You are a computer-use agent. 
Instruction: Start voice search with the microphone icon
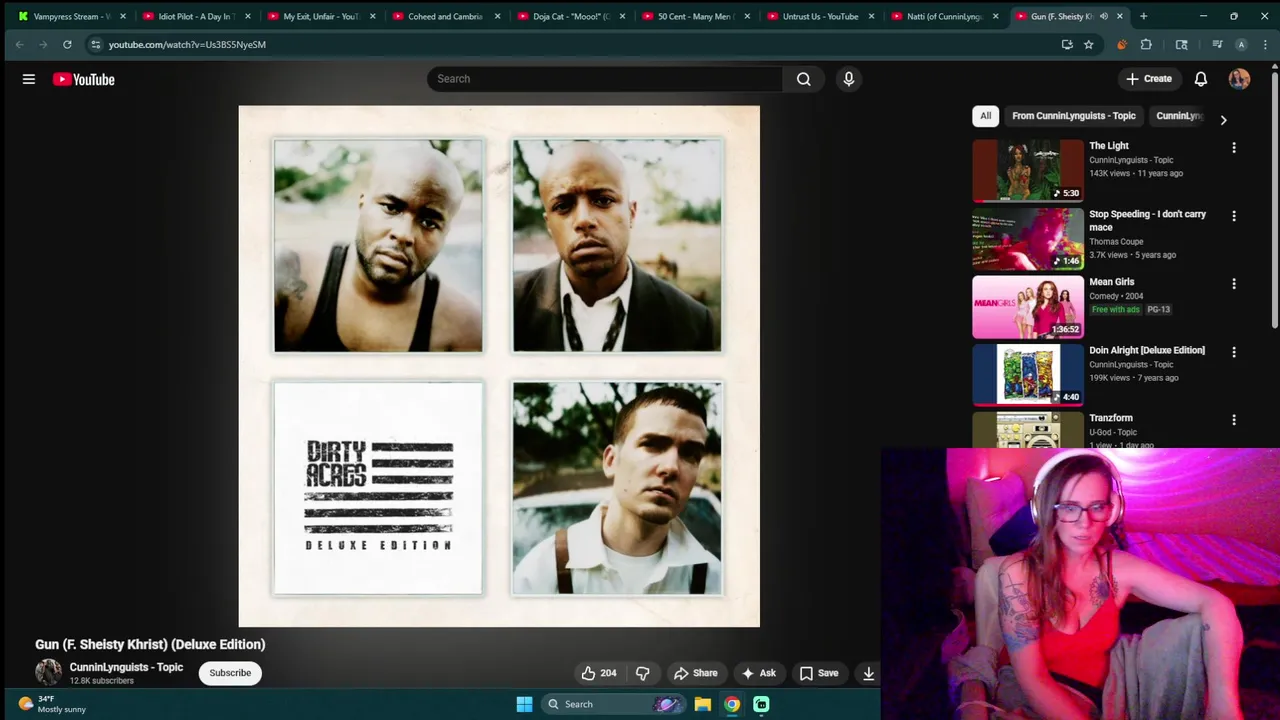pyautogui.click(x=849, y=79)
